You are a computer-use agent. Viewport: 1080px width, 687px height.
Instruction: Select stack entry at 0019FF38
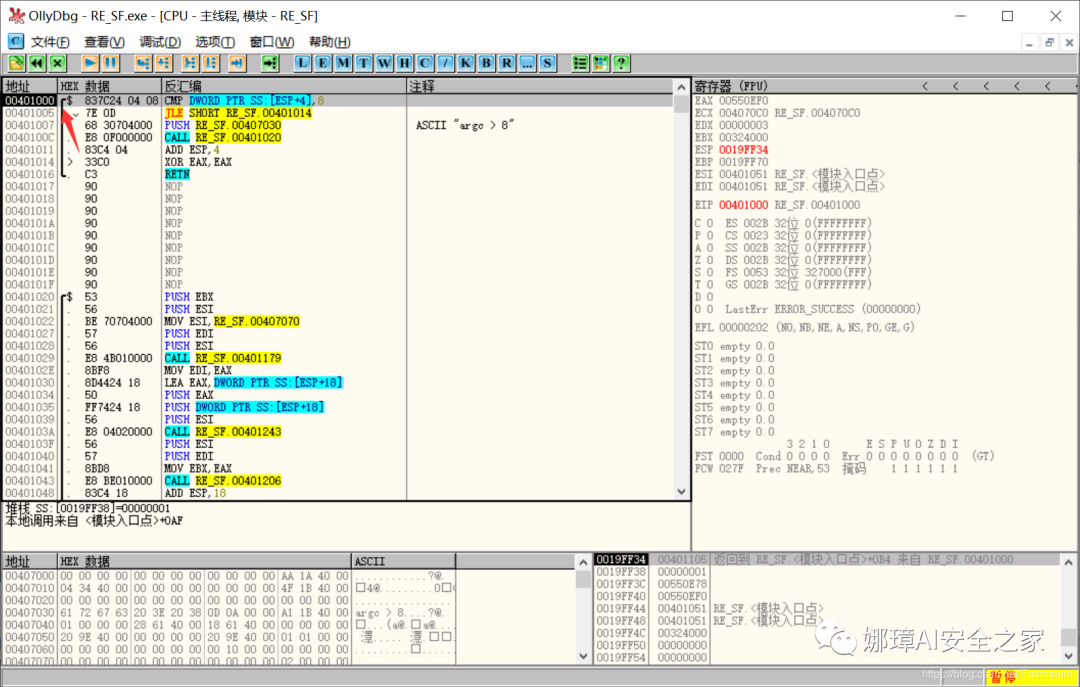[827, 572]
